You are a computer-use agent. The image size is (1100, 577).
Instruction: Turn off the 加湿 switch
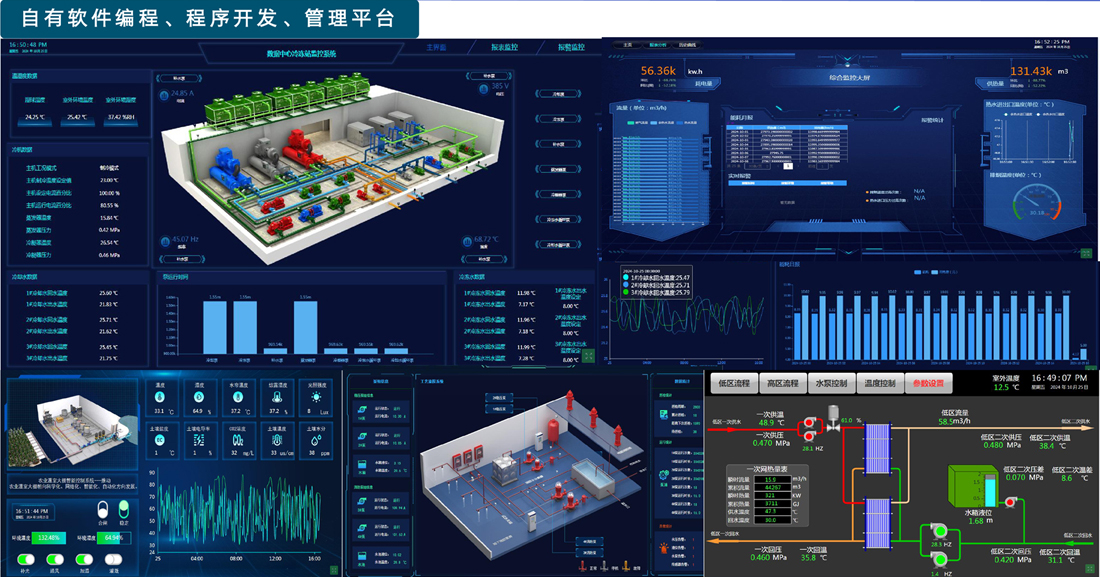(84, 559)
